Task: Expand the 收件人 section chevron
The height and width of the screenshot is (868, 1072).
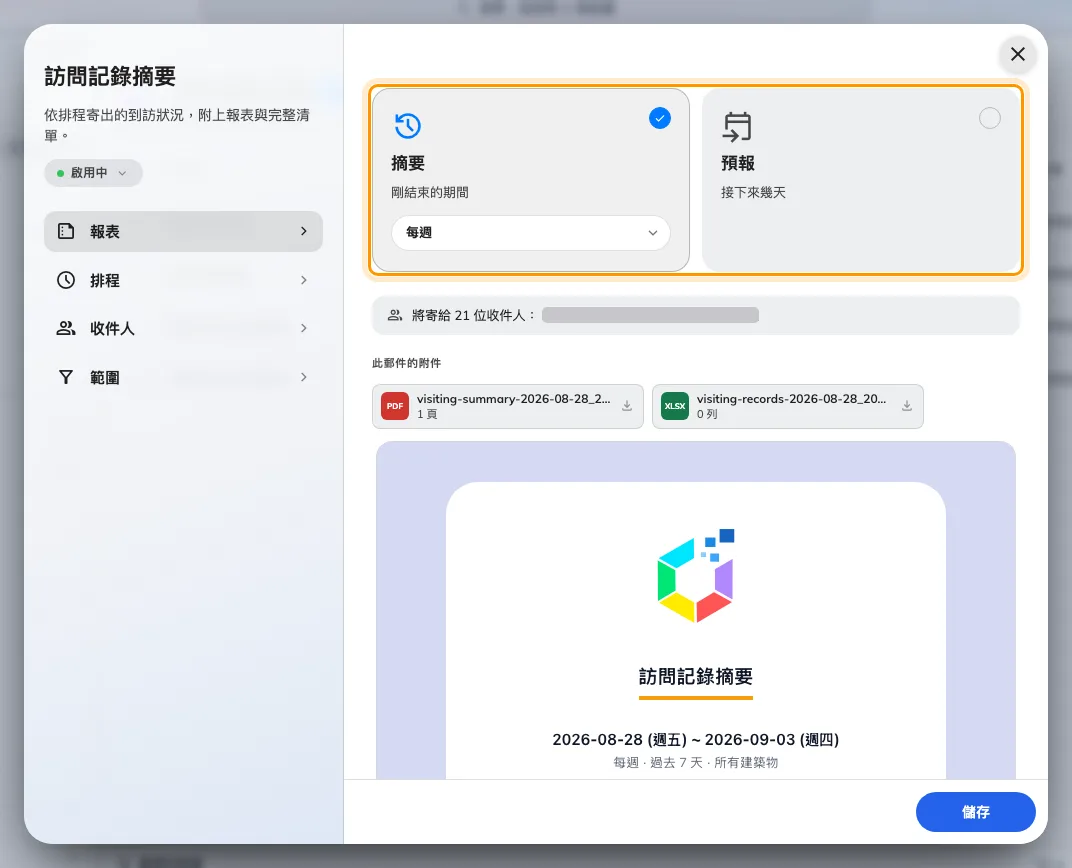Action: point(304,328)
